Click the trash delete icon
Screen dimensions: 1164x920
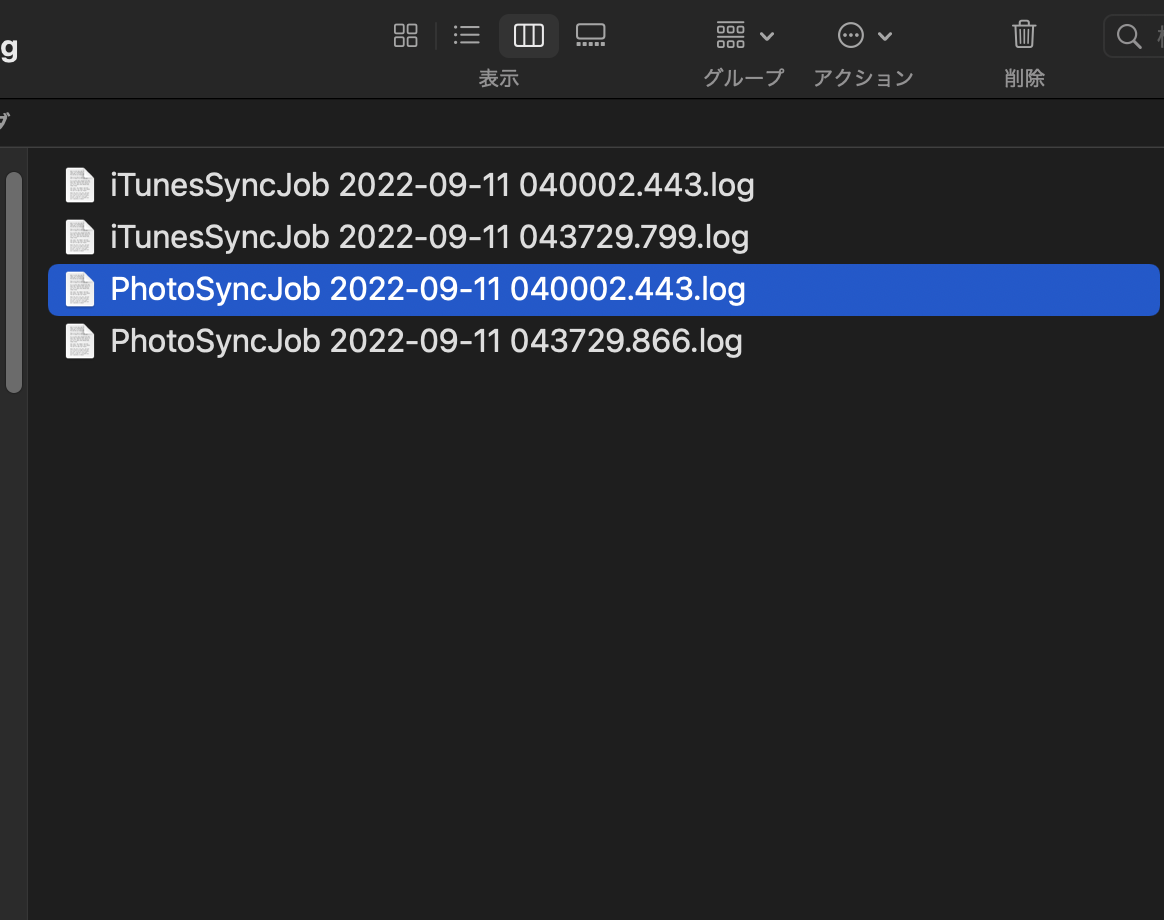(x=1024, y=35)
